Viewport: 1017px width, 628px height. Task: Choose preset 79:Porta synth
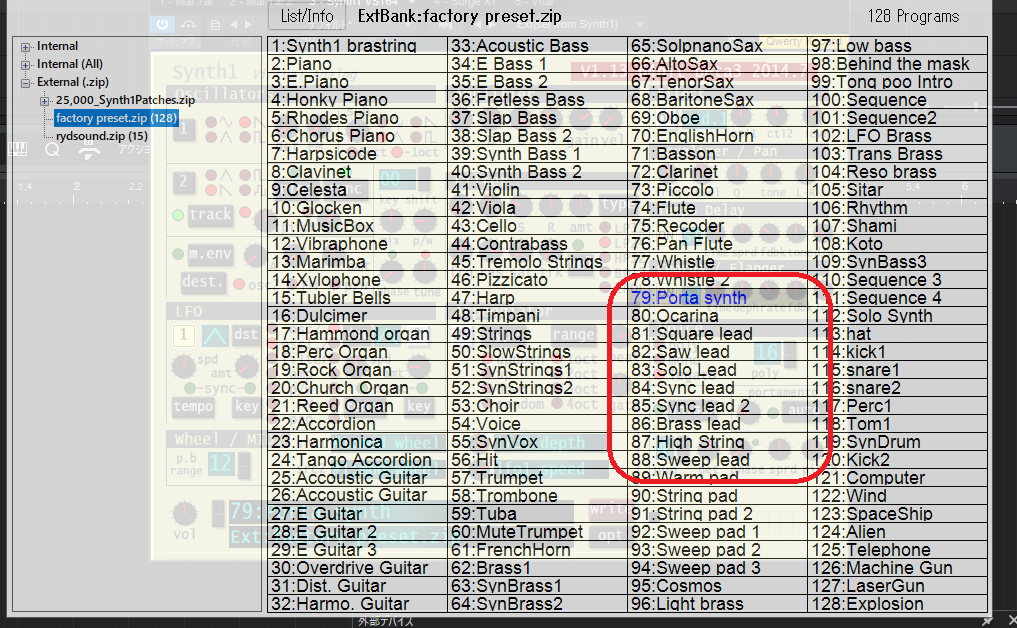[687, 298]
